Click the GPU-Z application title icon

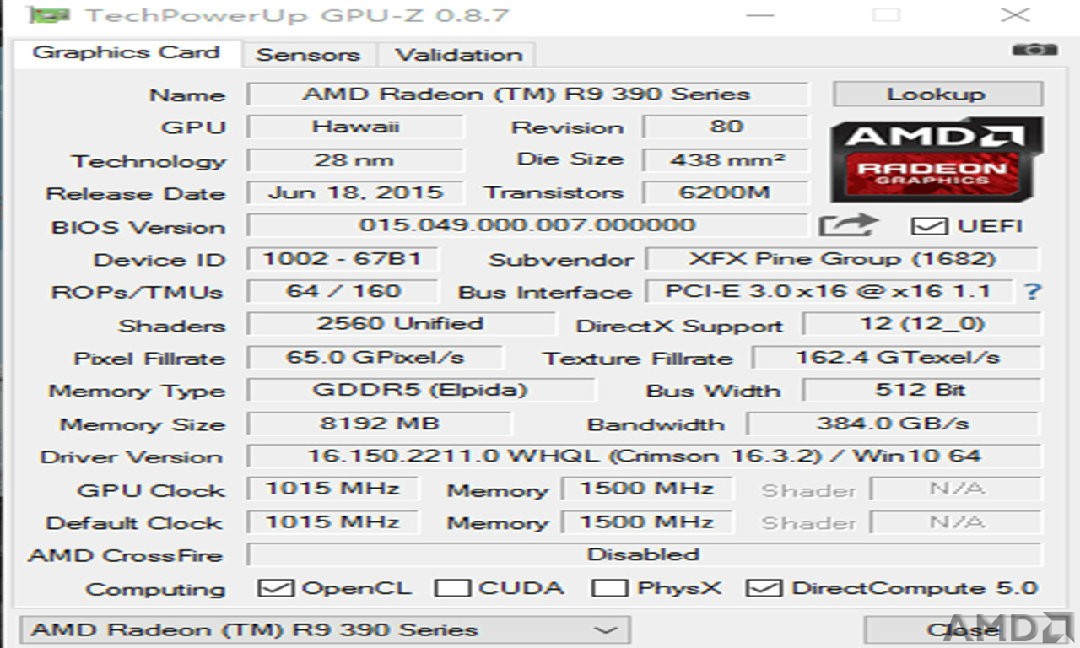pyautogui.click(x=50, y=15)
